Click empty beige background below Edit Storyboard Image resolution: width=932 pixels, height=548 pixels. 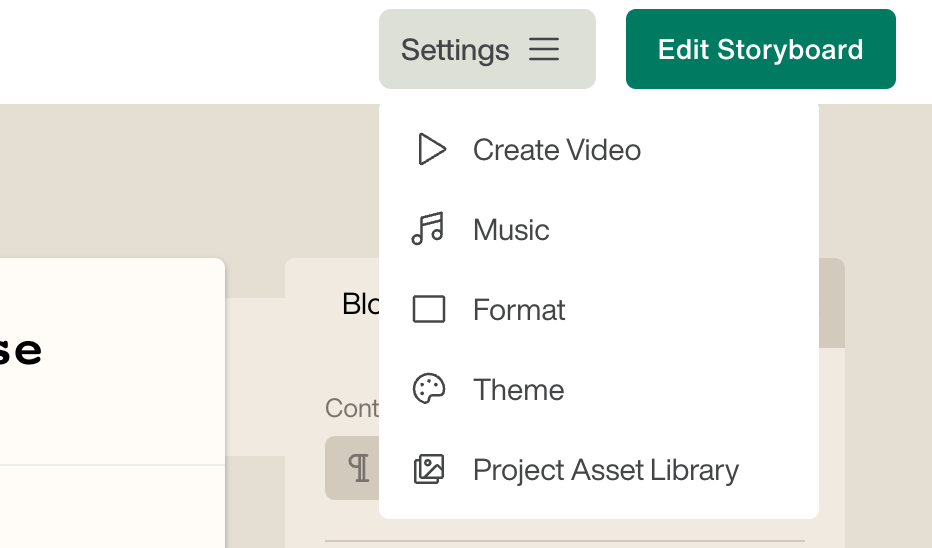tap(875, 180)
